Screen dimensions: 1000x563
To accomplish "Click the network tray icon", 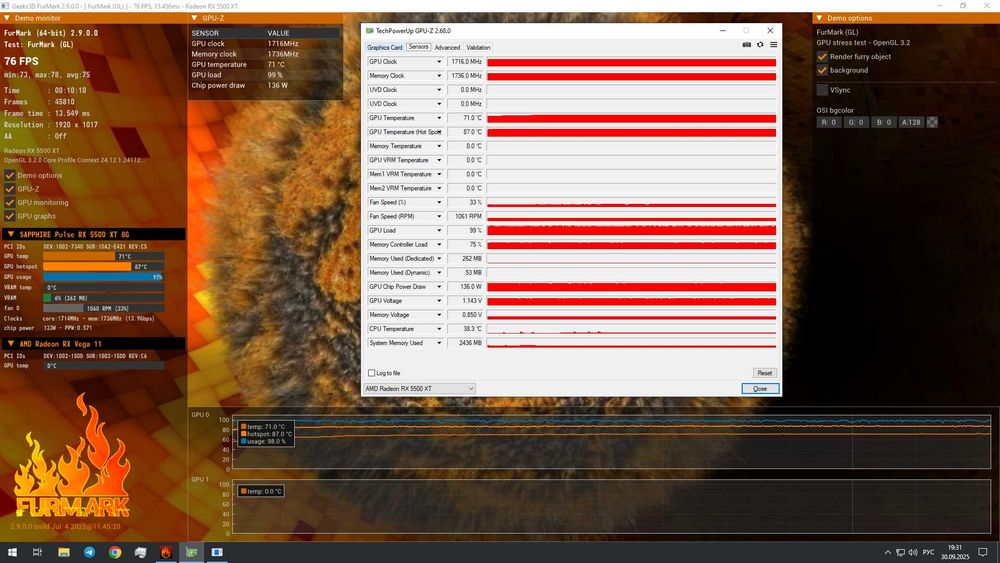I will tap(900, 552).
